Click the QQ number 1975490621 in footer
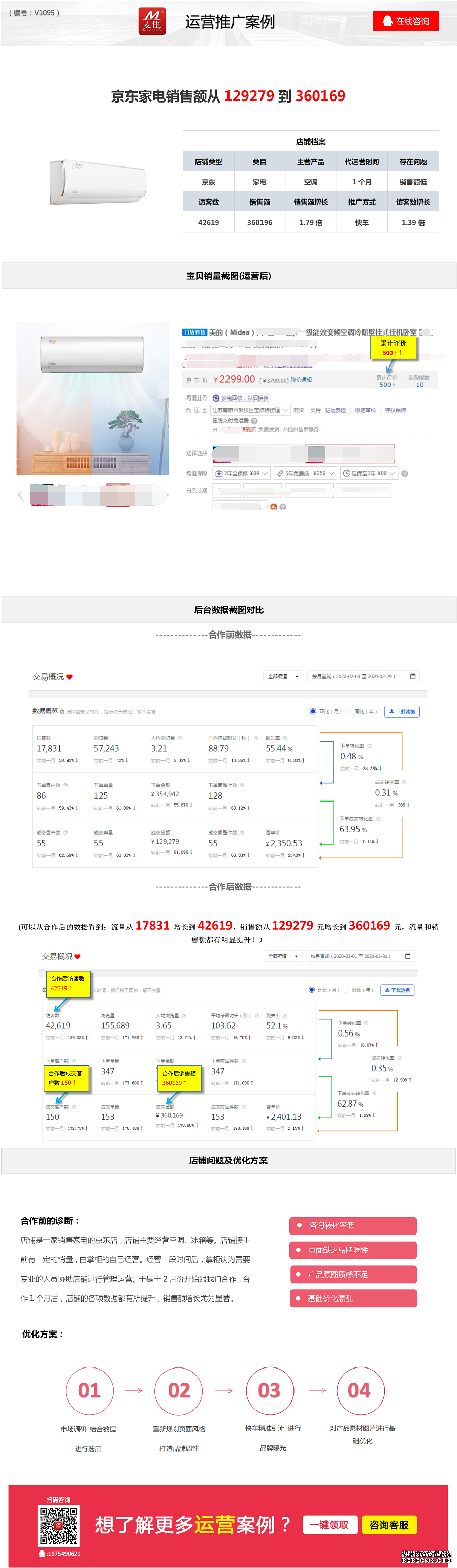Image resolution: width=457 pixels, height=1568 pixels. coord(63,1554)
